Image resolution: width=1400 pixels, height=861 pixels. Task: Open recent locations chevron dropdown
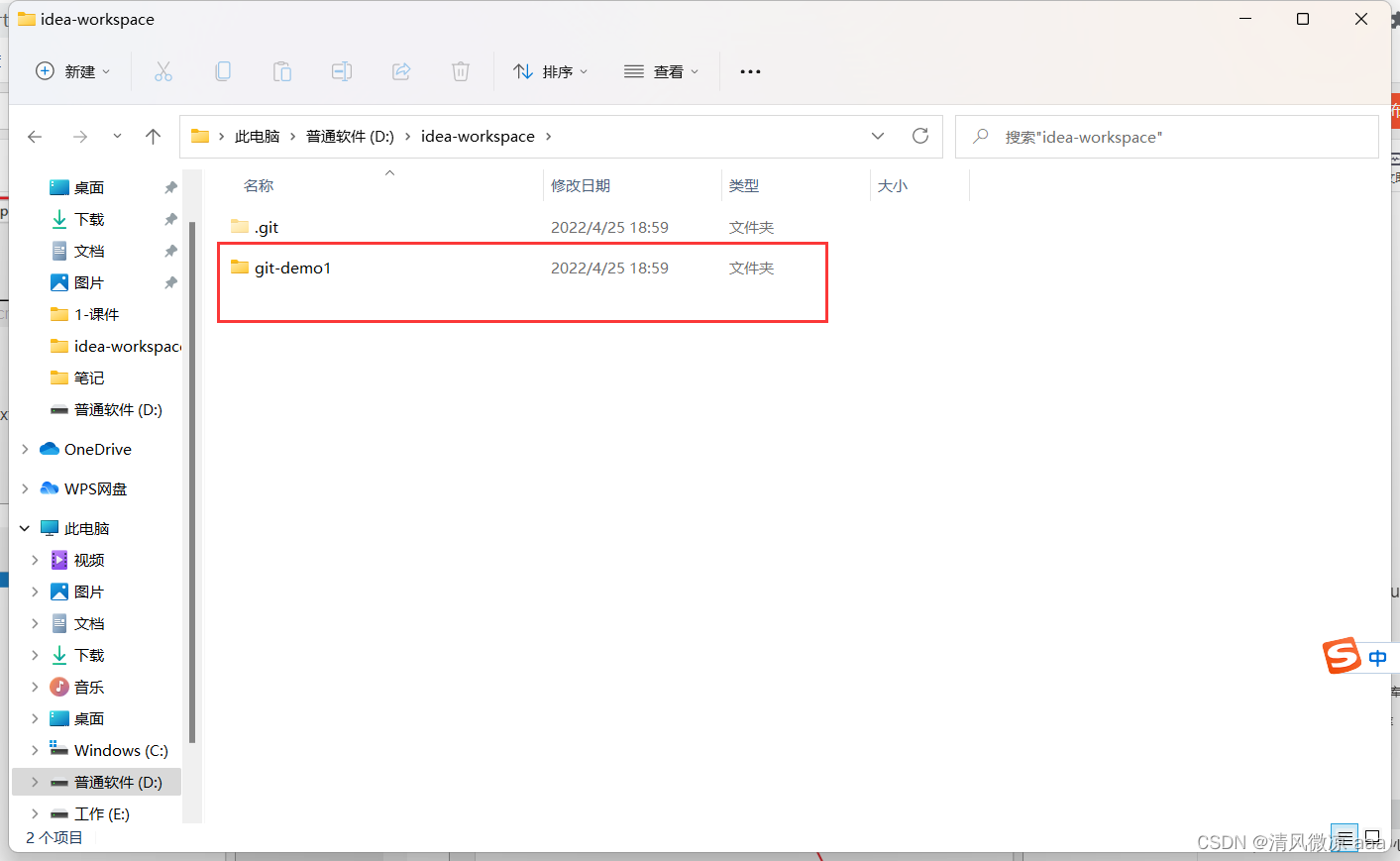click(117, 137)
